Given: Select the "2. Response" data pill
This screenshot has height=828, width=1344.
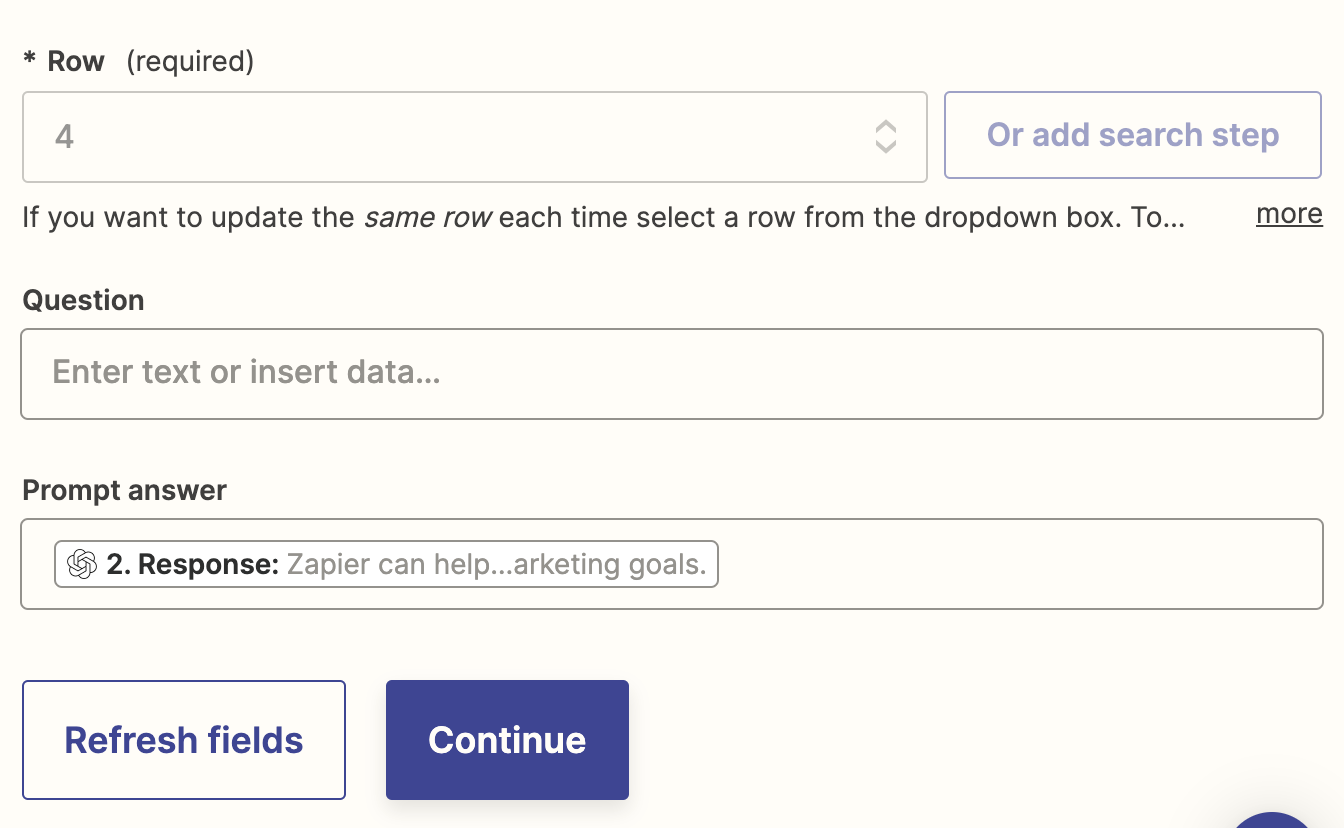Looking at the screenshot, I should point(192,564).
